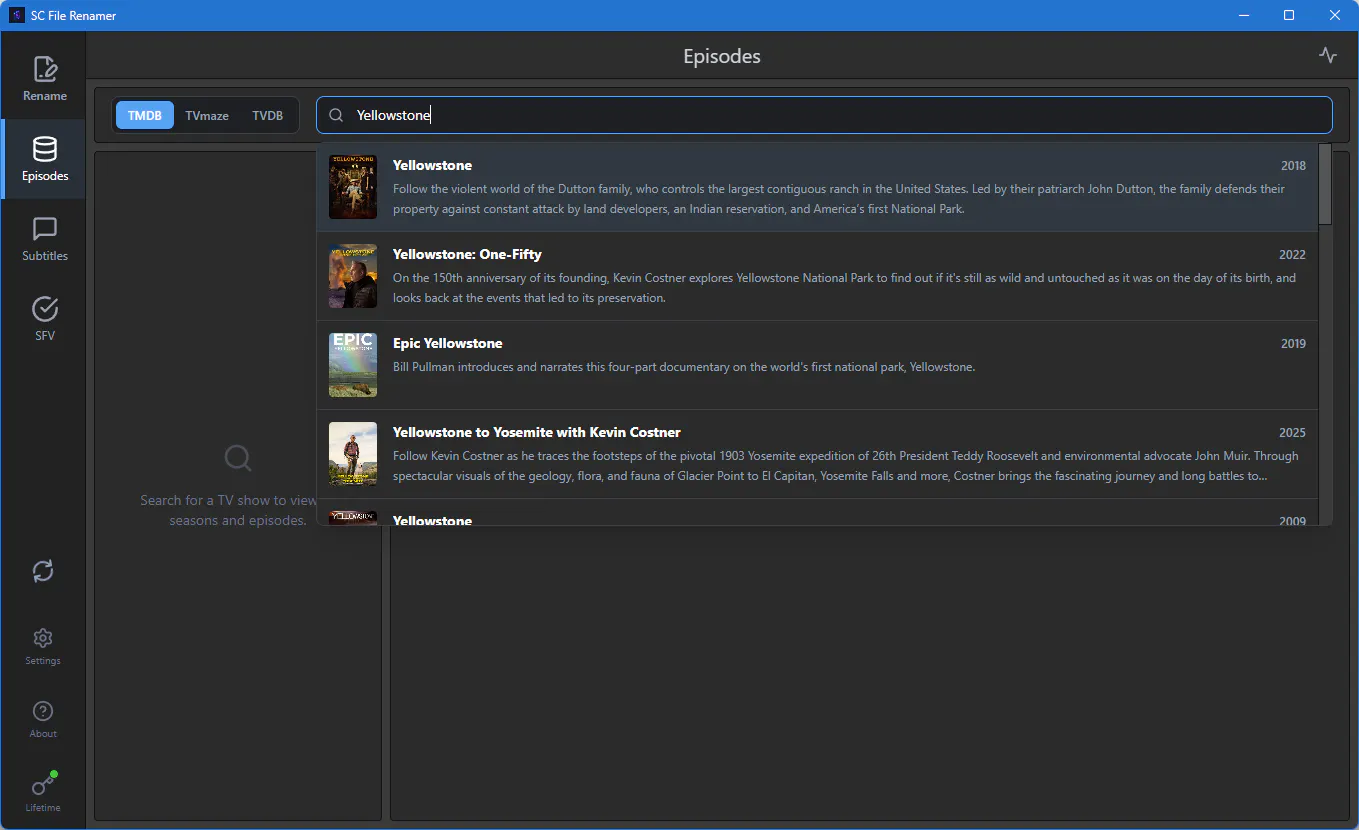Click the 150th anniversary description text

click(x=844, y=288)
